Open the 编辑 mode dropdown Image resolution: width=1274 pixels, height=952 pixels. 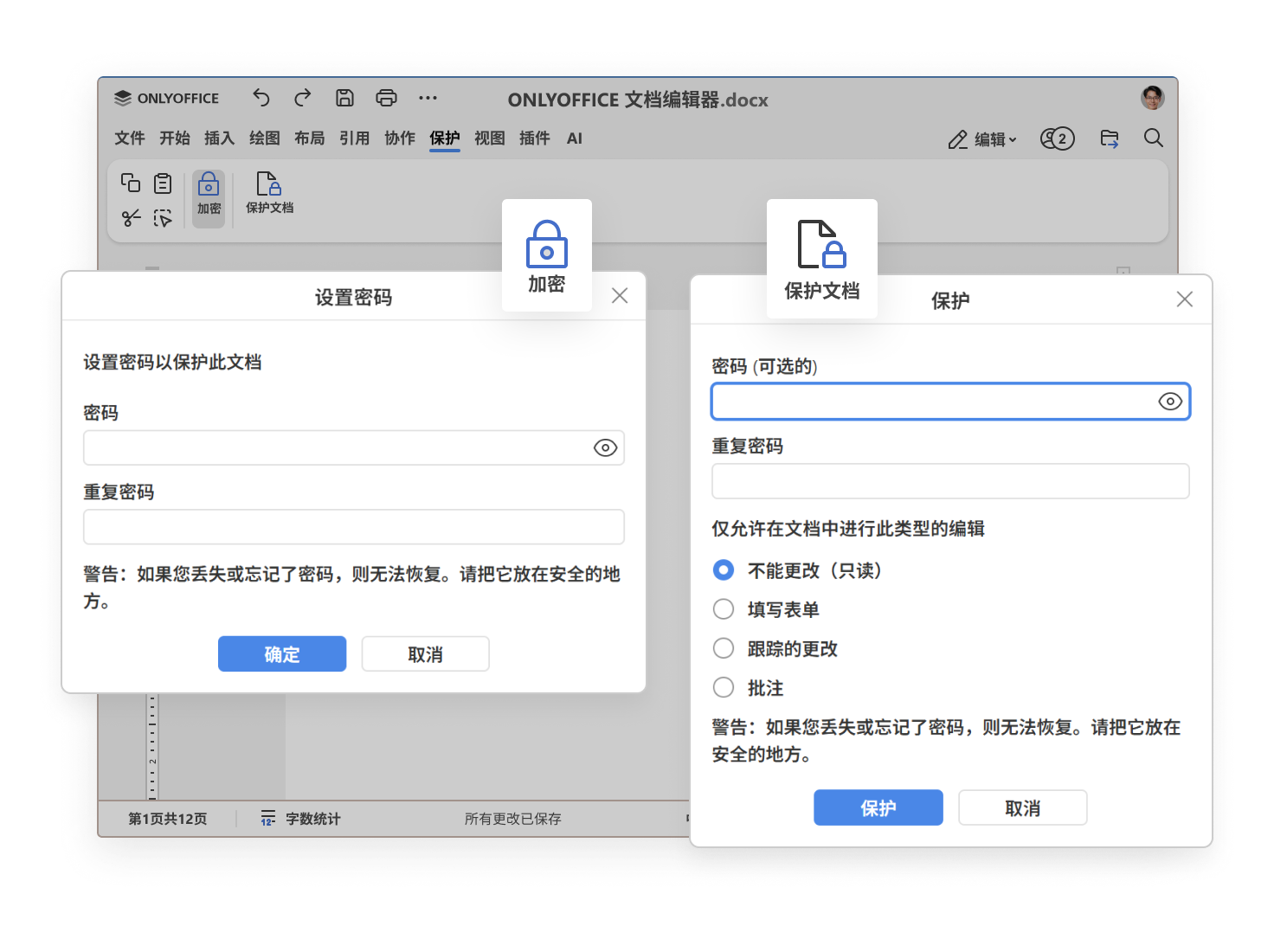[983, 139]
